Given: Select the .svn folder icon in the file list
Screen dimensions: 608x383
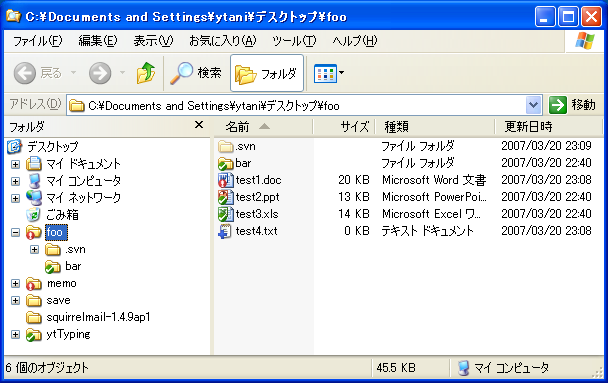Looking at the screenshot, I should (226, 147).
